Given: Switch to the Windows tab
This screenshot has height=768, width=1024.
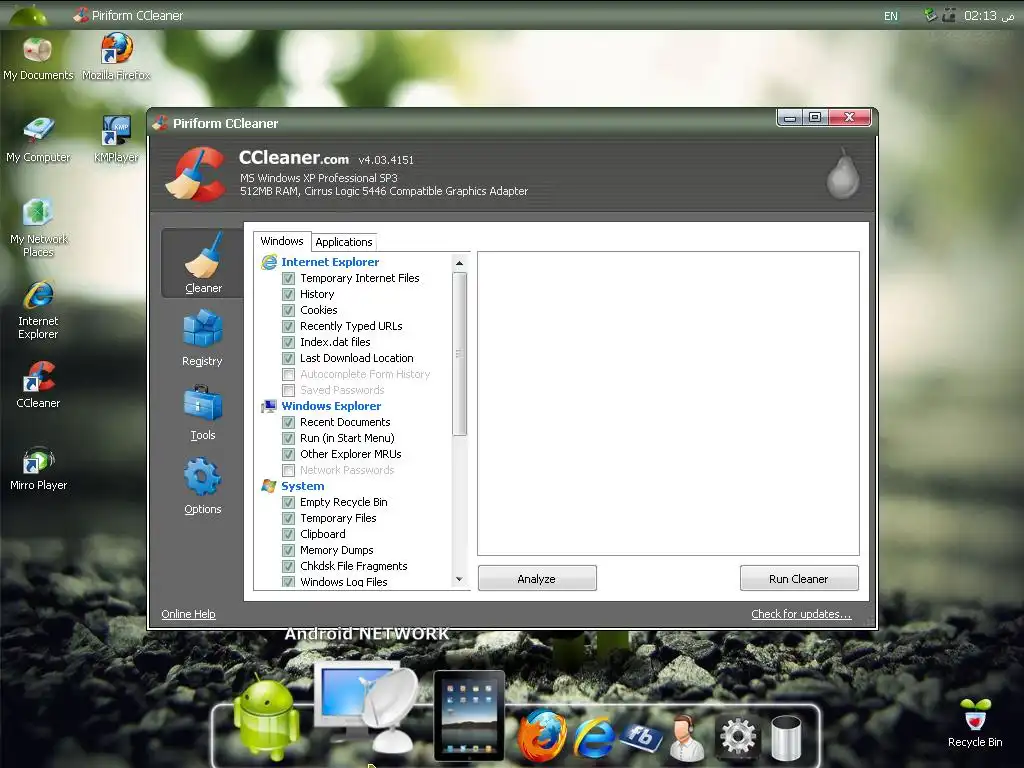Looking at the screenshot, I should click(282, 241).
